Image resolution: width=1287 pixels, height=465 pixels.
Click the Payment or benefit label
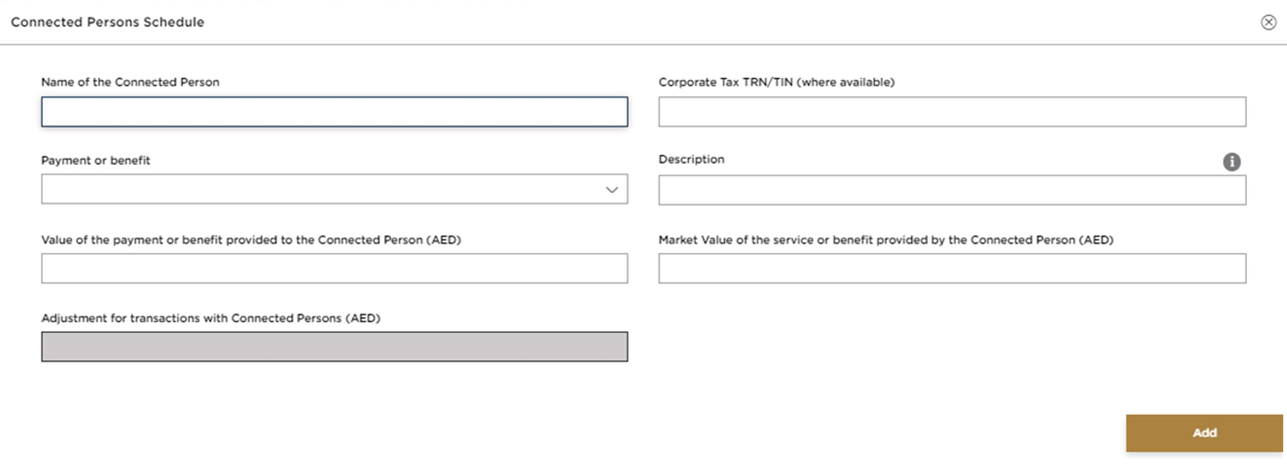pyautogui.click(x=95, y=160)
